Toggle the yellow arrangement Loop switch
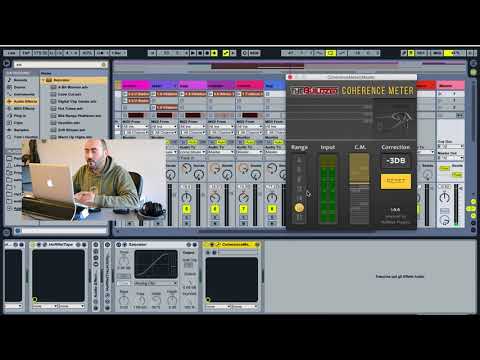This screenshot has height=360, width=480. tap(331, 53)
